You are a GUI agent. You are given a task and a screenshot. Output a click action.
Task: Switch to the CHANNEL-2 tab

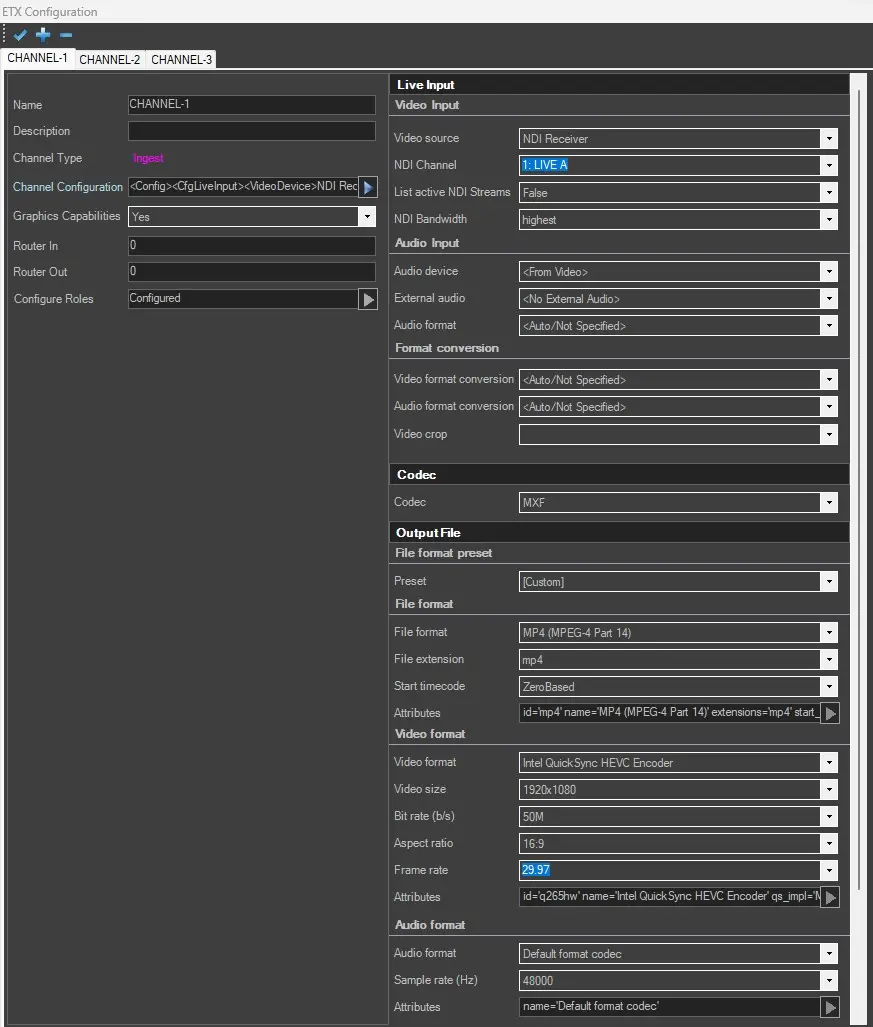tap(109, 60)
